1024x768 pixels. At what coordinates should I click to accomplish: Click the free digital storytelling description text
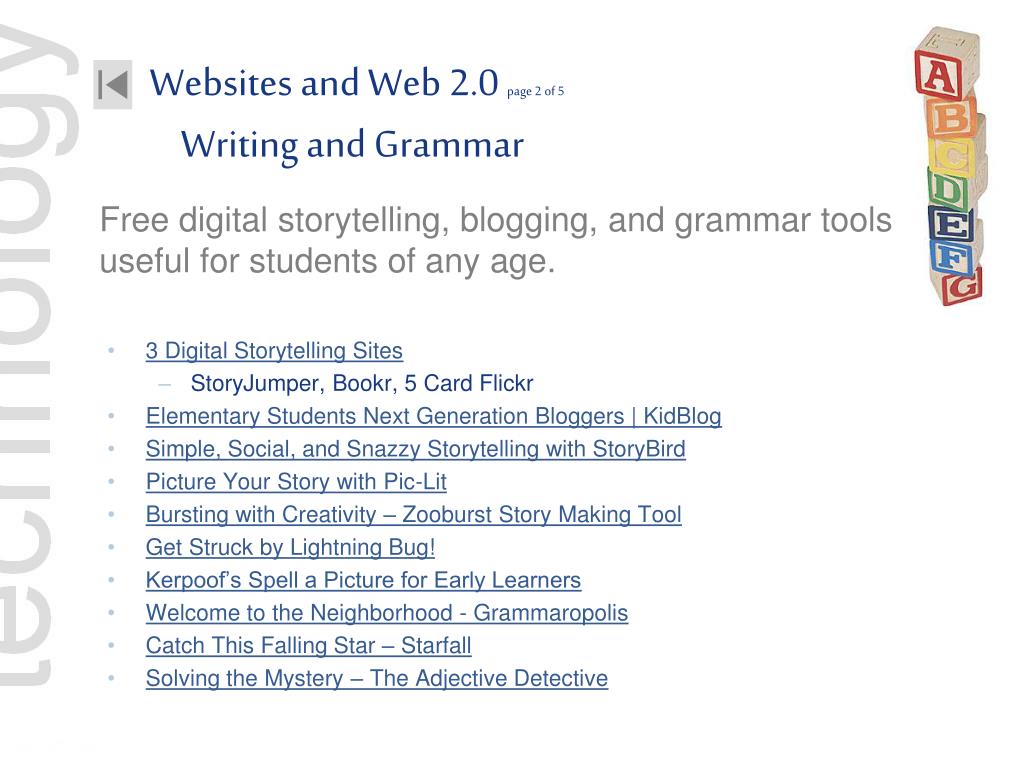tap(496, 240)
